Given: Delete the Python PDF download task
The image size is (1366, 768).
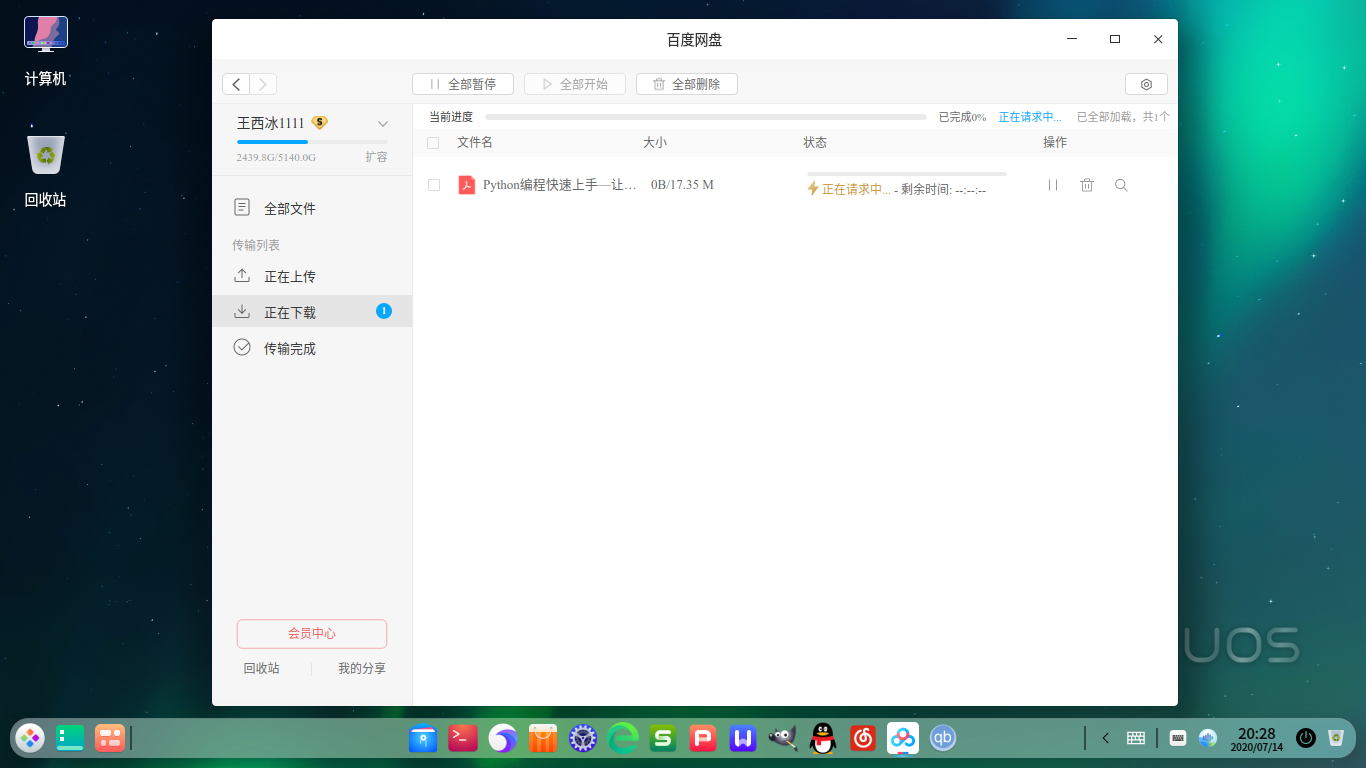Looking at the screenshot, I should [1087, 185].
